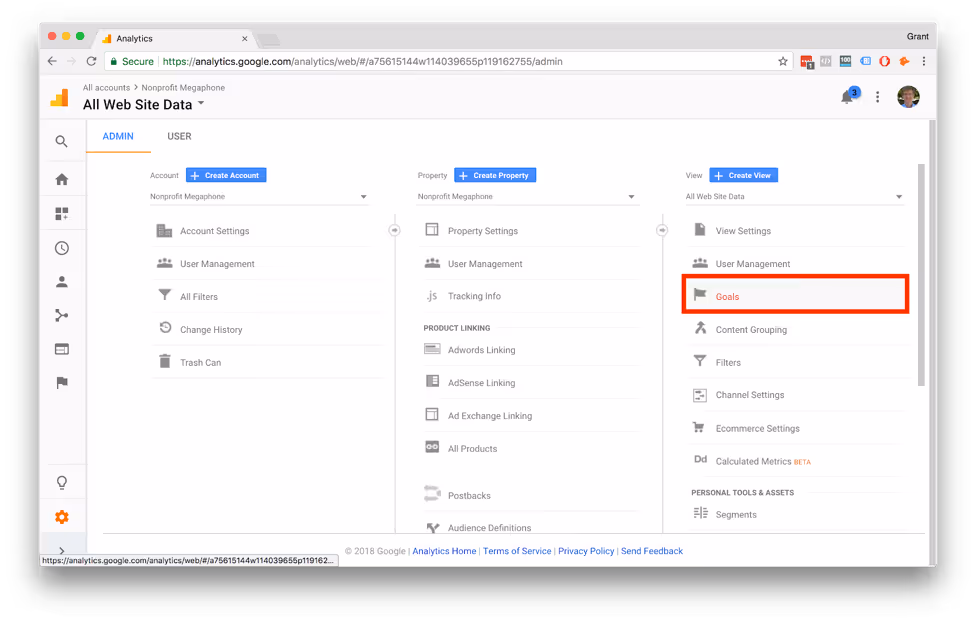Open Discover lightbulb icon in the sidebar
Viewport: 976px width, 623px height.
click(x=62, y=482)
